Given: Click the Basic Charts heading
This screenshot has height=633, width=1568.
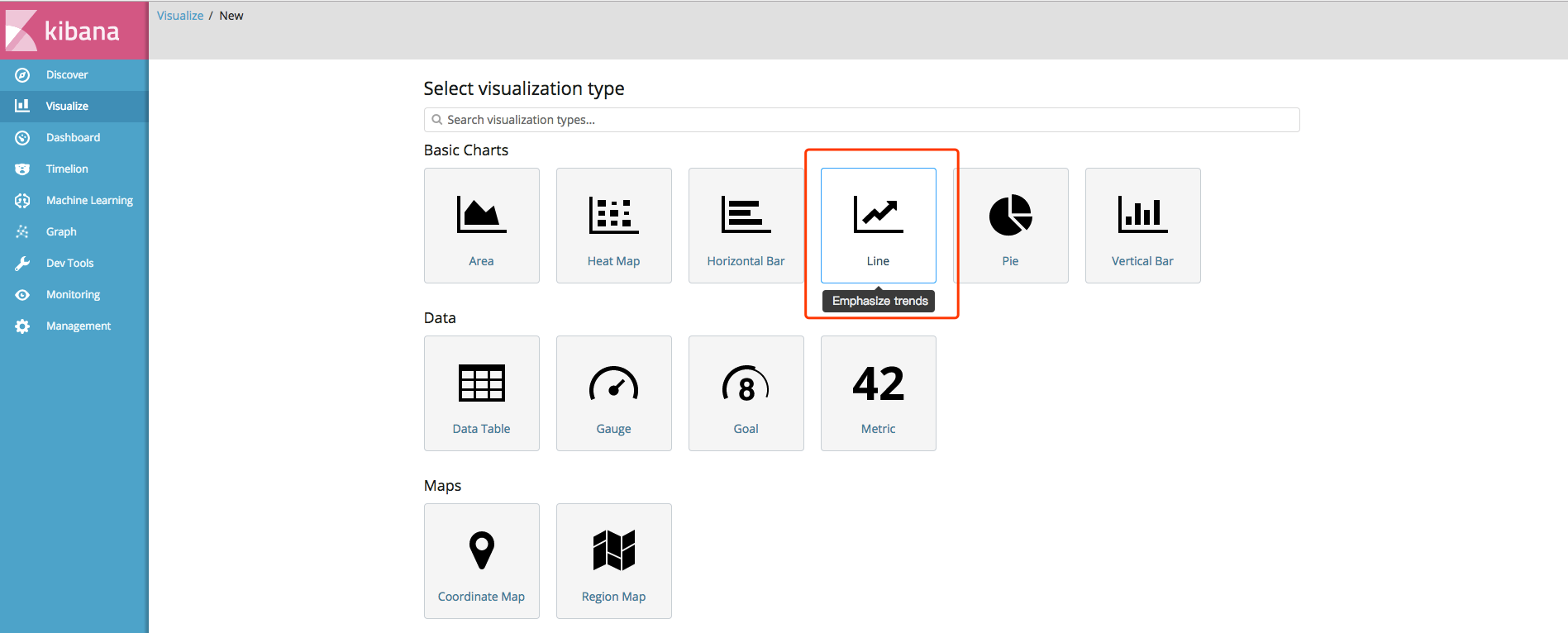Looking at the screenshot, I should tap(466, 150).
